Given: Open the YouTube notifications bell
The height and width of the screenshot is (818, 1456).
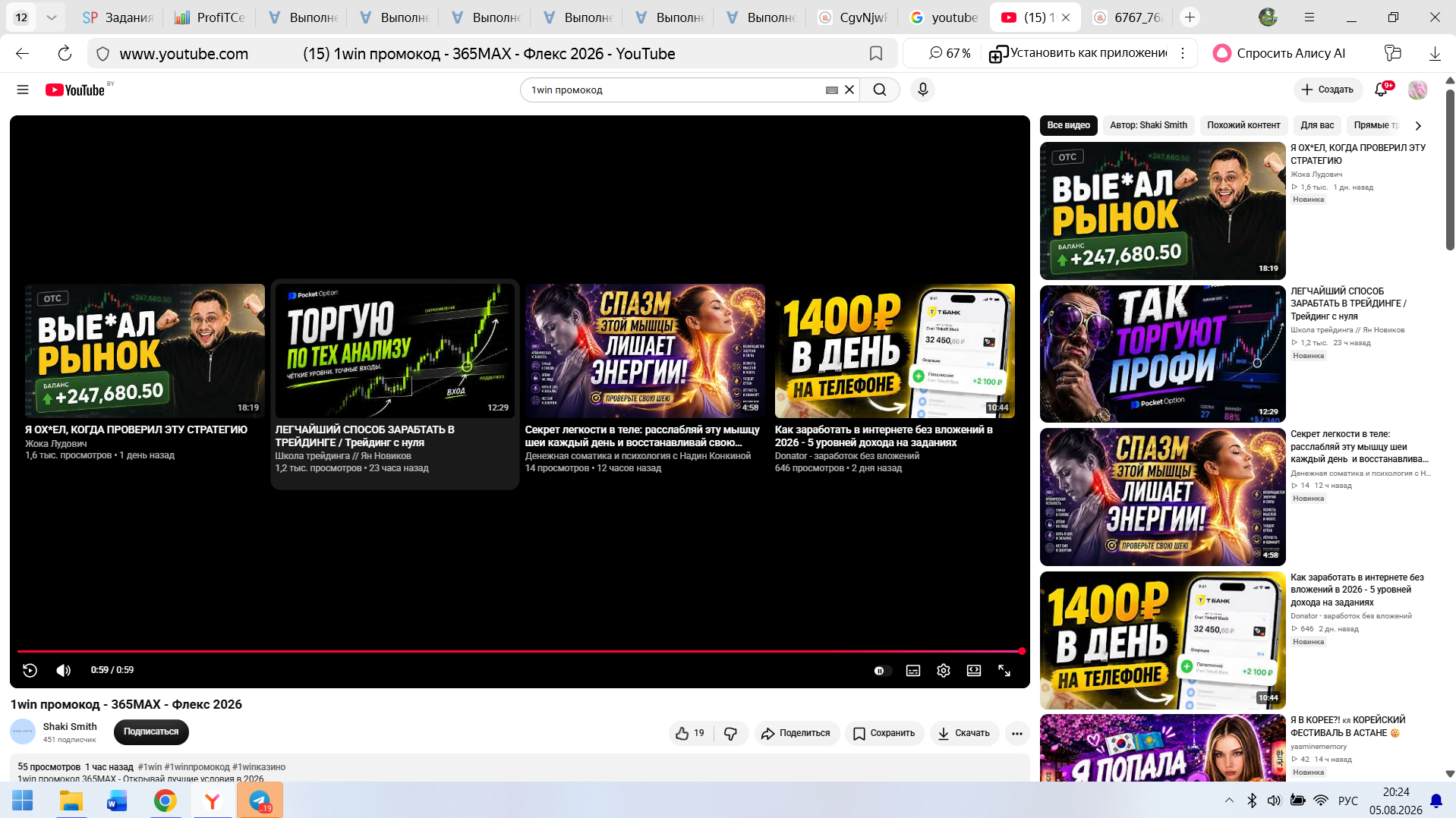Looking at the screenshot, I should (1382, 90).
